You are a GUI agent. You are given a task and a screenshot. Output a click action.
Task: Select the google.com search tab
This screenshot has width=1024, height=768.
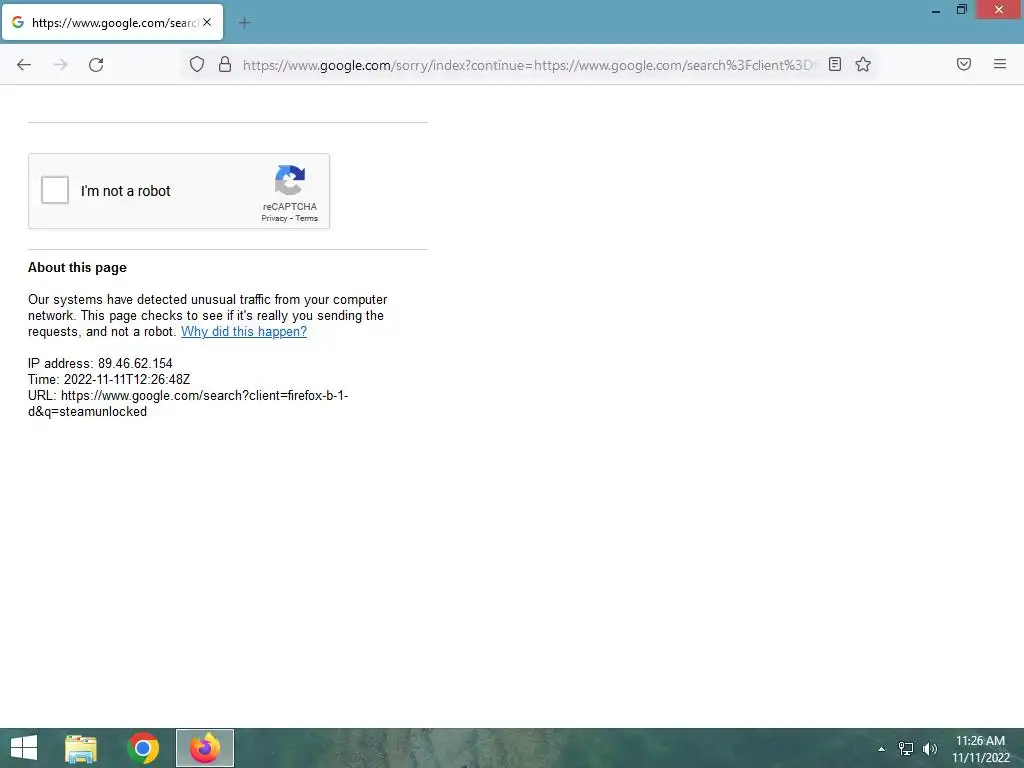point(112,22)
